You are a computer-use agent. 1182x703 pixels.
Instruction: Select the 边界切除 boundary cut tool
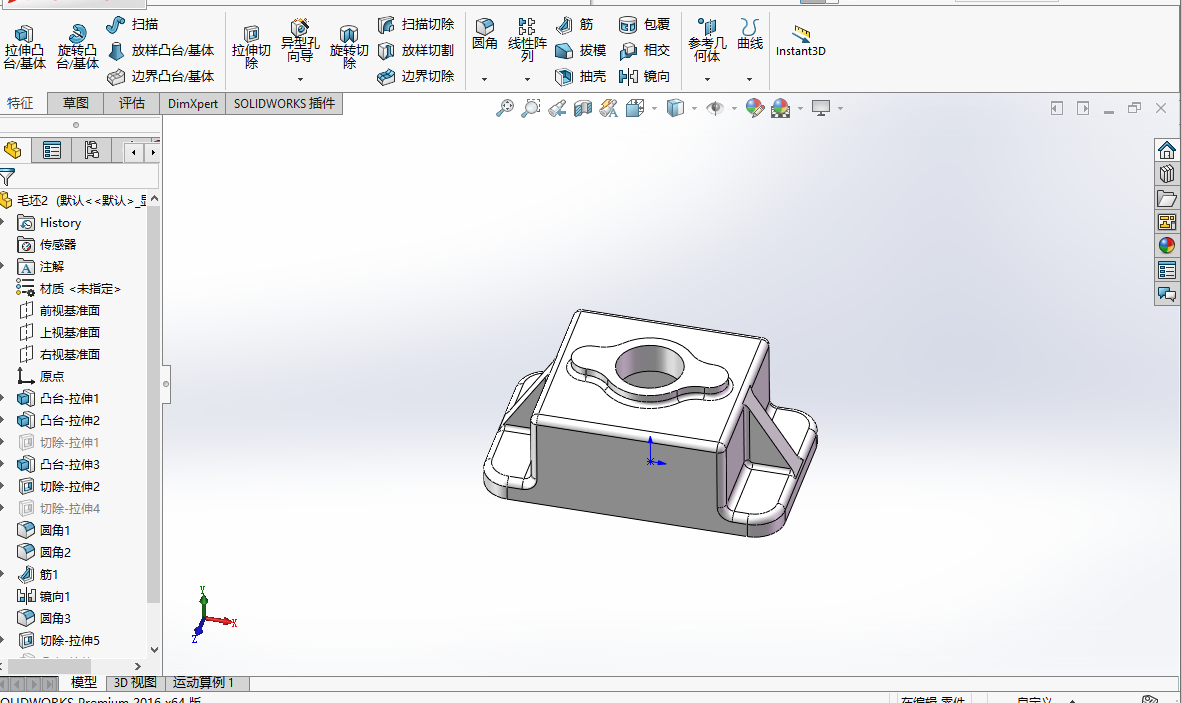[415, 76]
